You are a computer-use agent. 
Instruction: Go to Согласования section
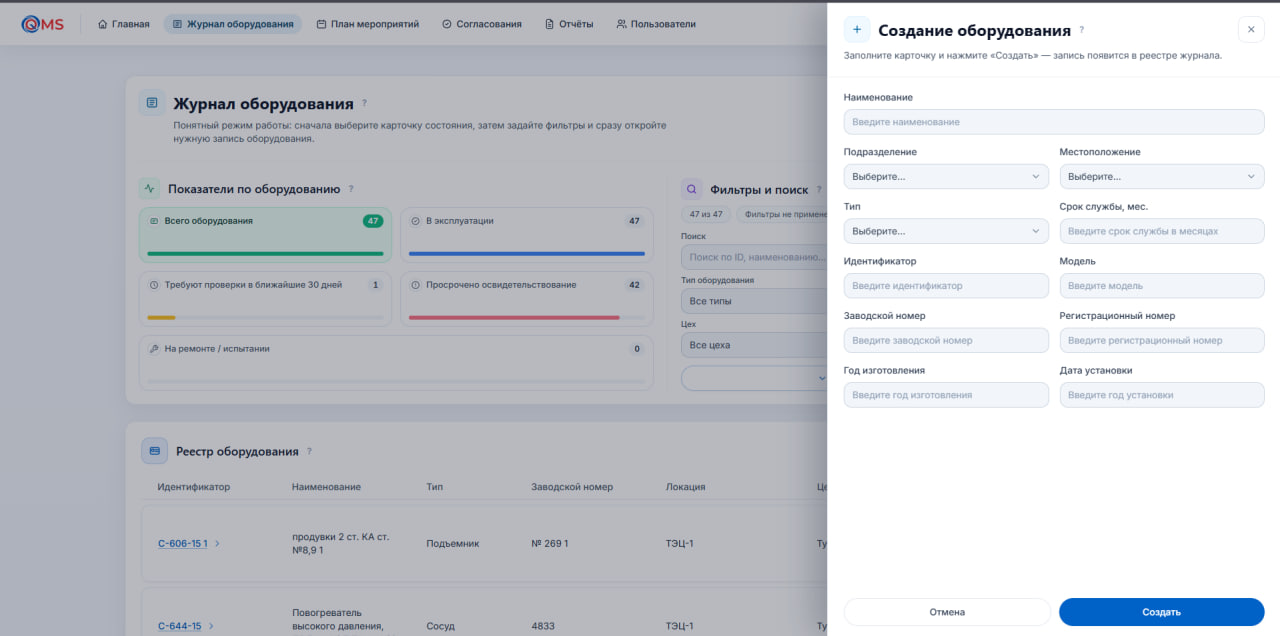pyautogui.click(x=481, y=24)
